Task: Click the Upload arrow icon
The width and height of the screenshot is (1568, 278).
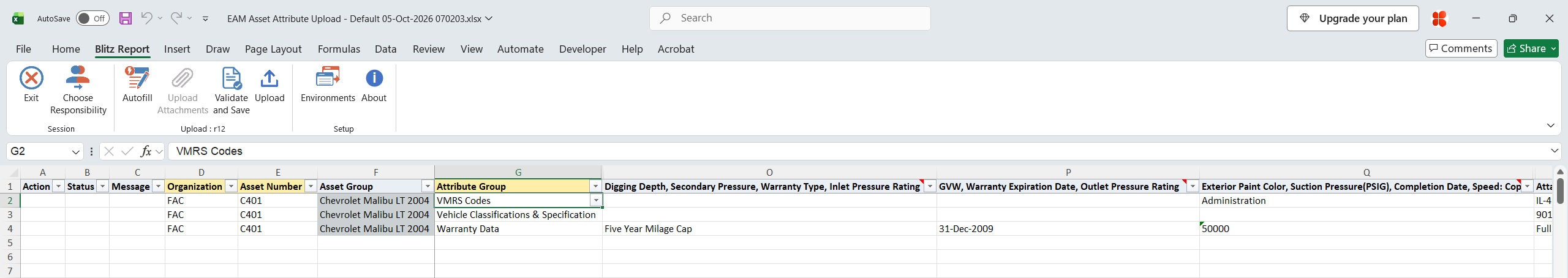Action: point(269,78)
